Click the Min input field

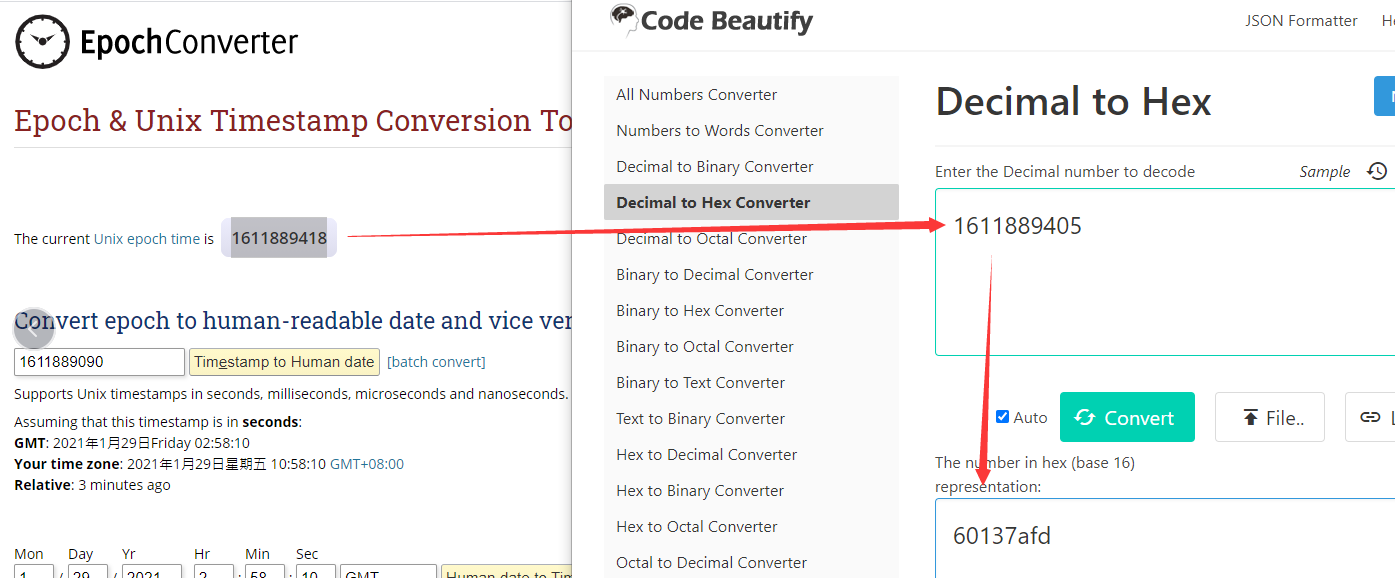pos(265,572)
